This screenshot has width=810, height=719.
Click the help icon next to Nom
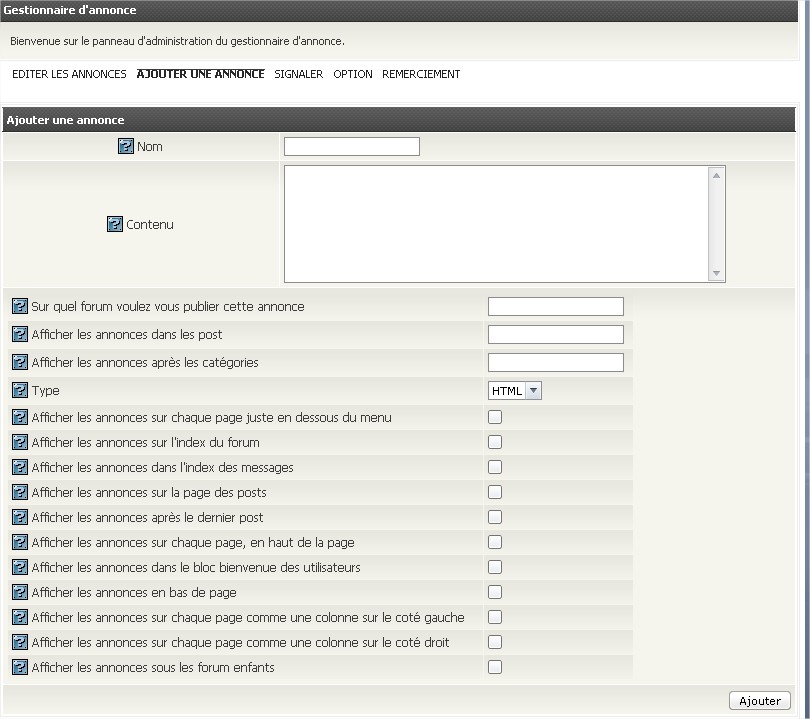pyautogui.click(x=126, y=147)
